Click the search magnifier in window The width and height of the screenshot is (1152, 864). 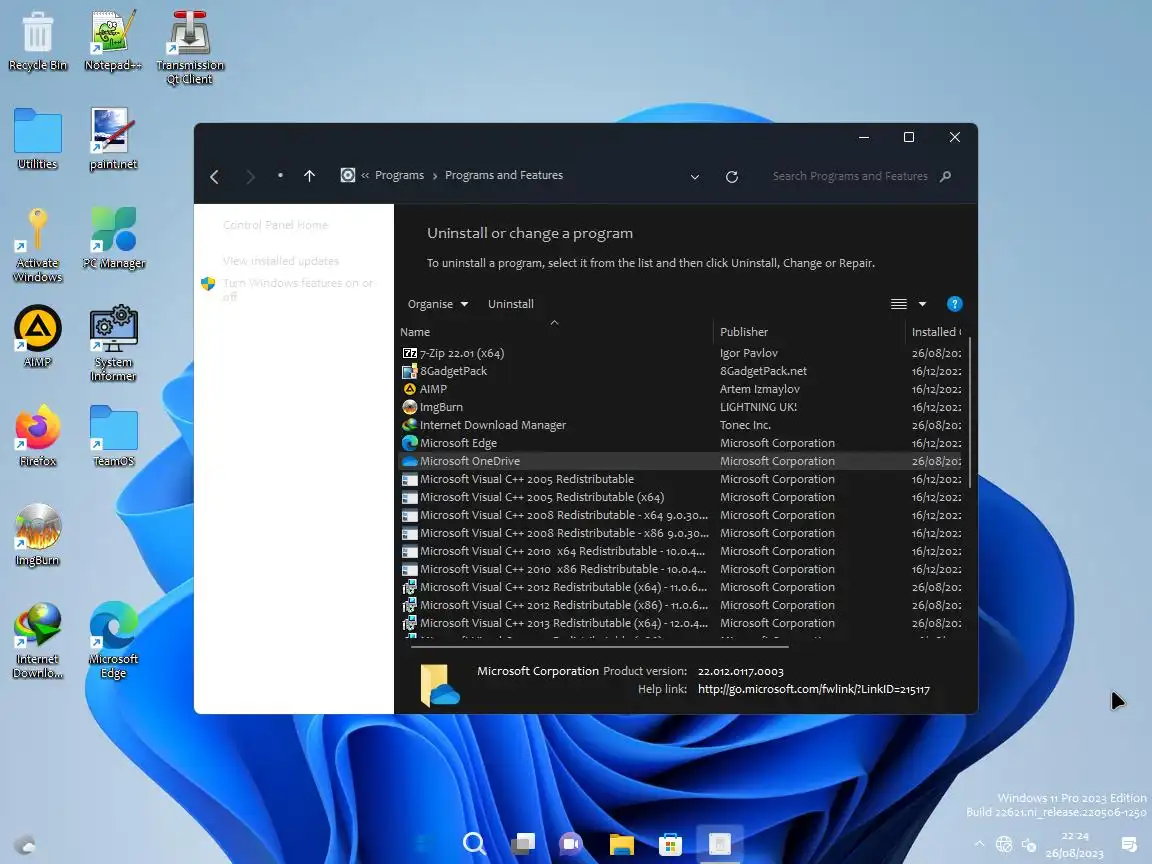click(x=946, y=176)
